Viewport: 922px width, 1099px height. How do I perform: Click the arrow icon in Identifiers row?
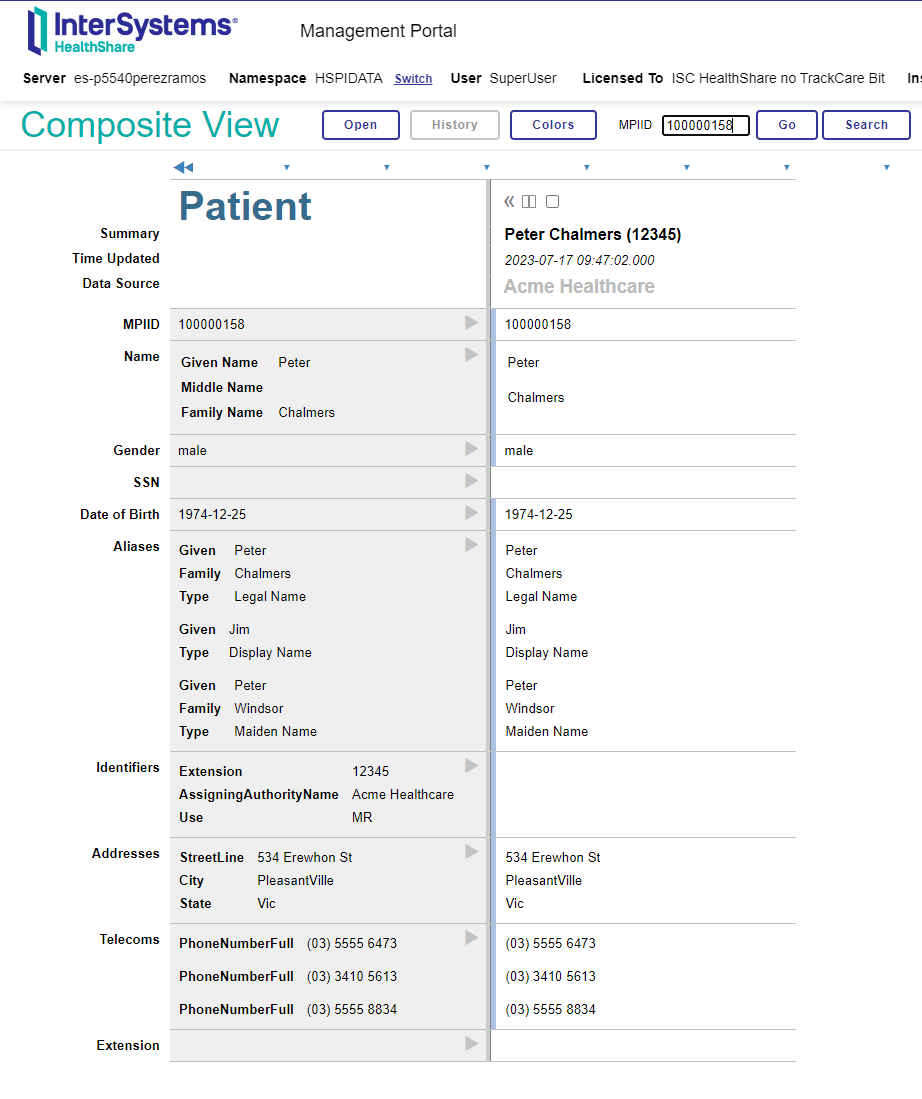tap(472, 766)
